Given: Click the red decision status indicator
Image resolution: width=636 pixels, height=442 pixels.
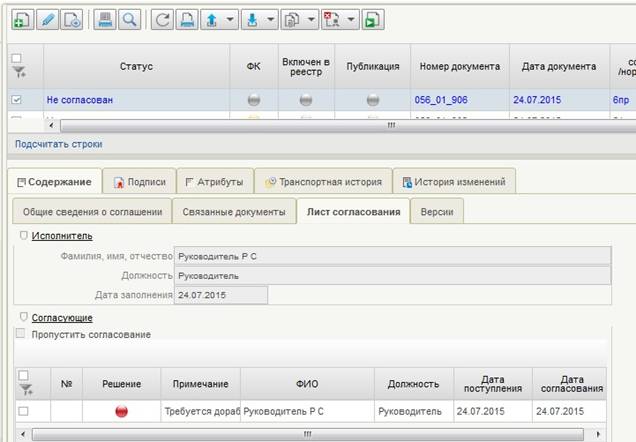Looking at the screenshot, I should [x=121, y=411].
